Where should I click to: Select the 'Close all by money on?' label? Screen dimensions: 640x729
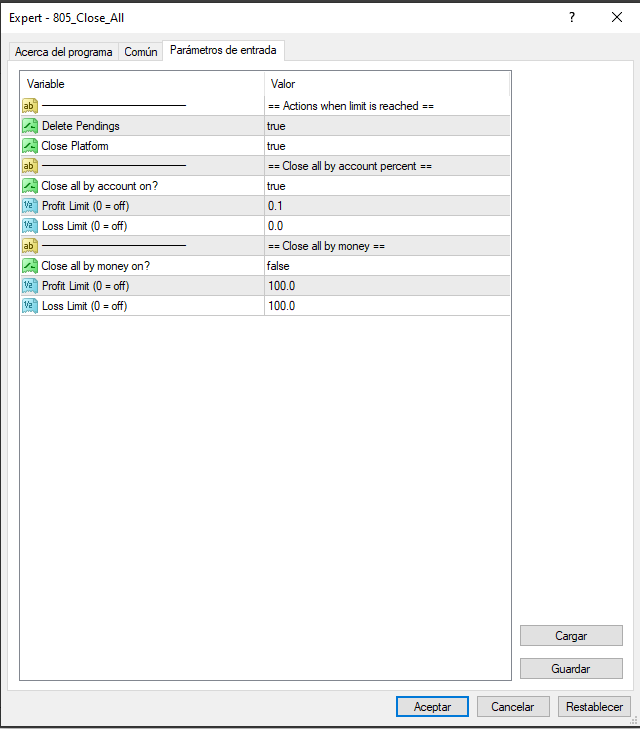coord(96,266)
